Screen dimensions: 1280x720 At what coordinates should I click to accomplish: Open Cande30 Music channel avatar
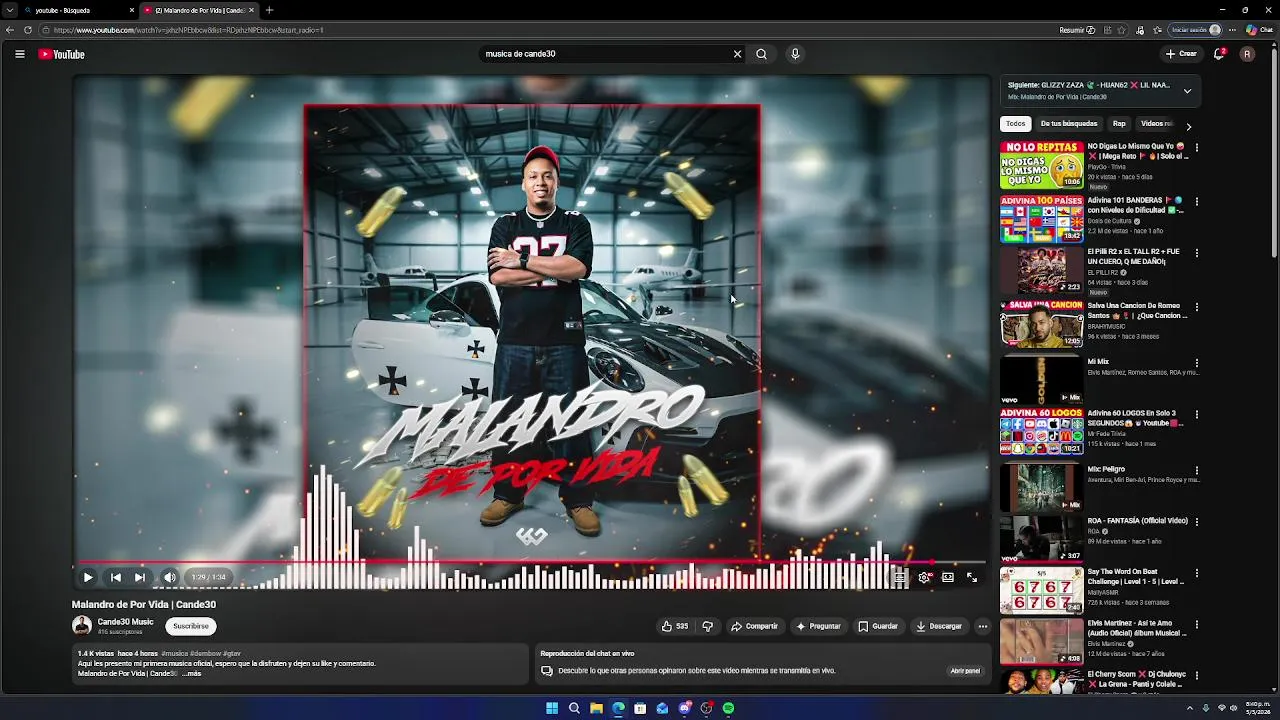tap(82, 626)
